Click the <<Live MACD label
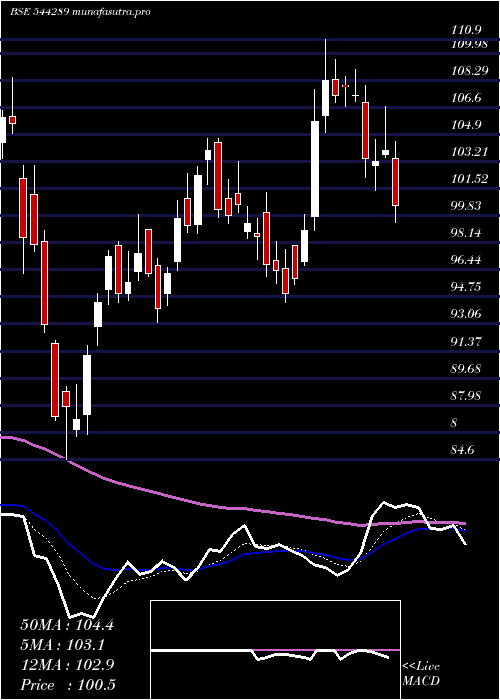This screenshot has height=700, width=500. (421, 674)
